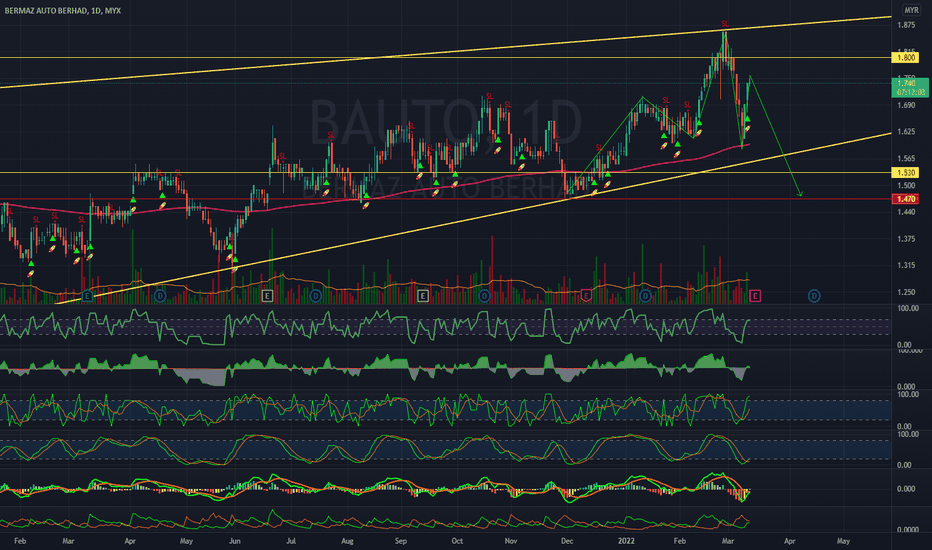Open the dividend D marker in January 2022
Screen dimensions: 932x550
click(x=646, y=296)
